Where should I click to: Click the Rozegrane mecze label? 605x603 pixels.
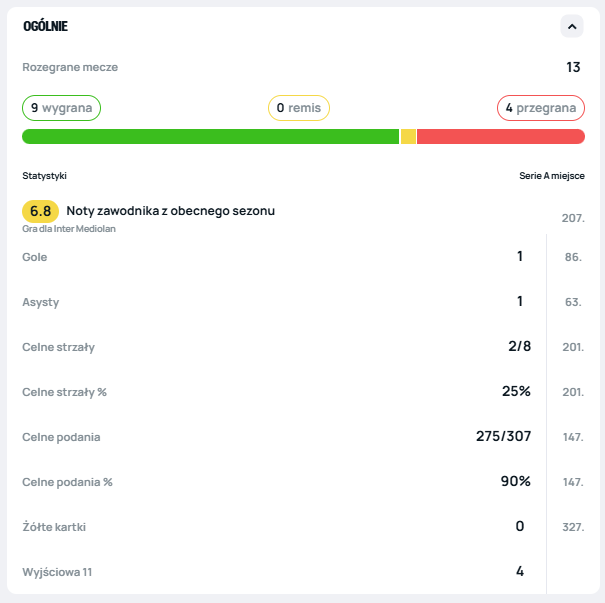[x=70, y=67]
